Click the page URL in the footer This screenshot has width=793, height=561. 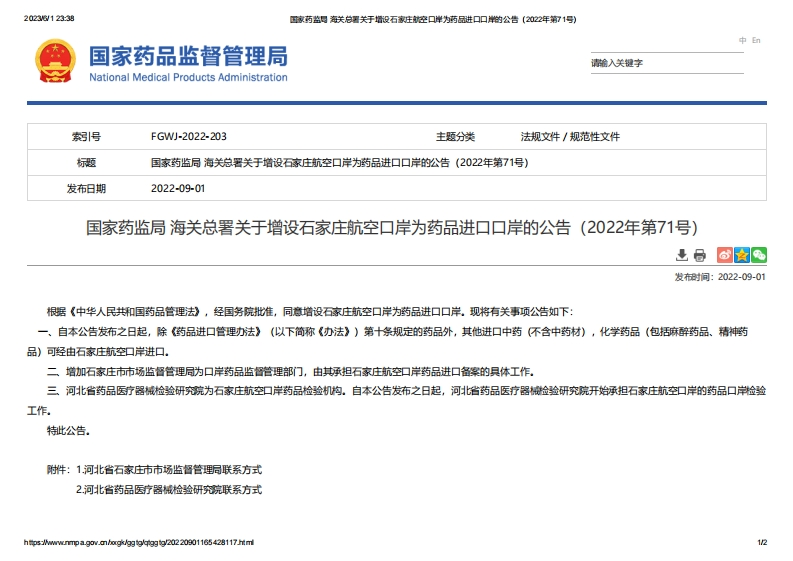click(139, 542)
